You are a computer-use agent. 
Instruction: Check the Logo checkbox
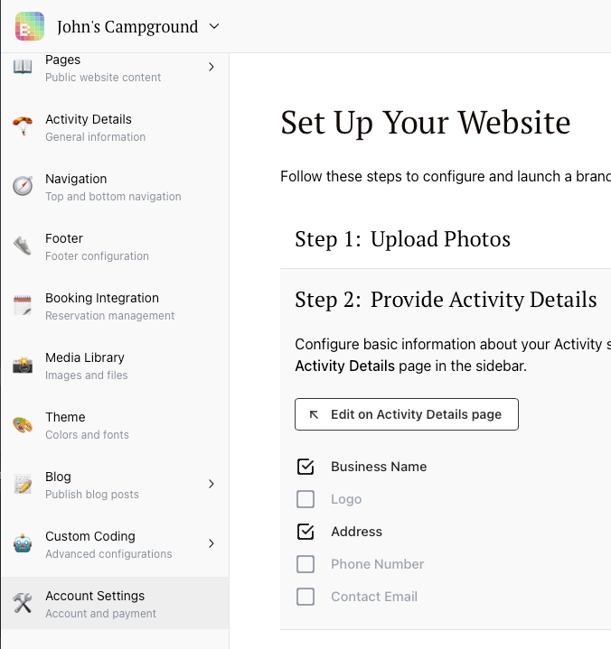[x=306, y=499]
